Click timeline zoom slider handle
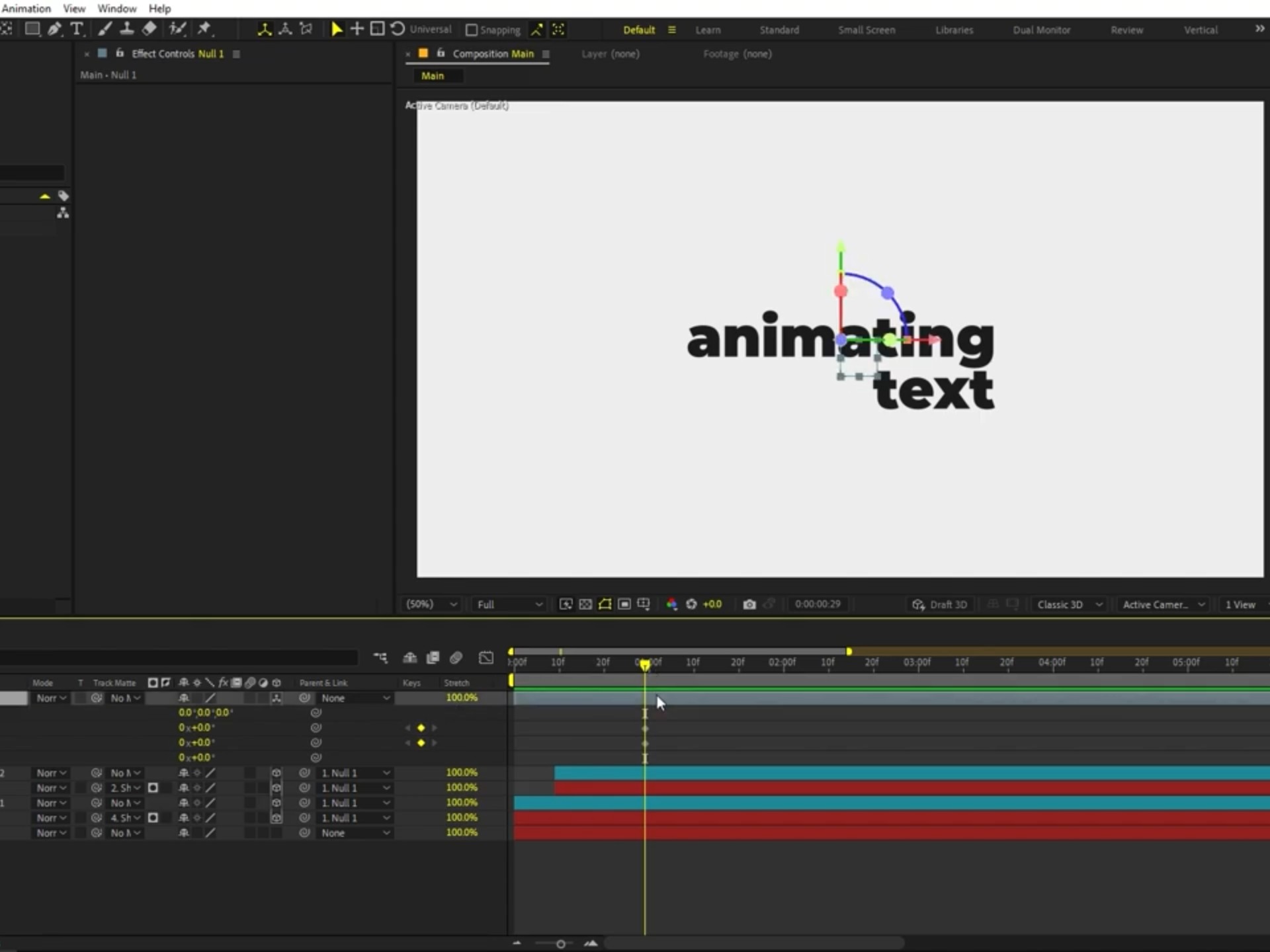The height and width of the screenshot is (952, 1270). point(560,944)
